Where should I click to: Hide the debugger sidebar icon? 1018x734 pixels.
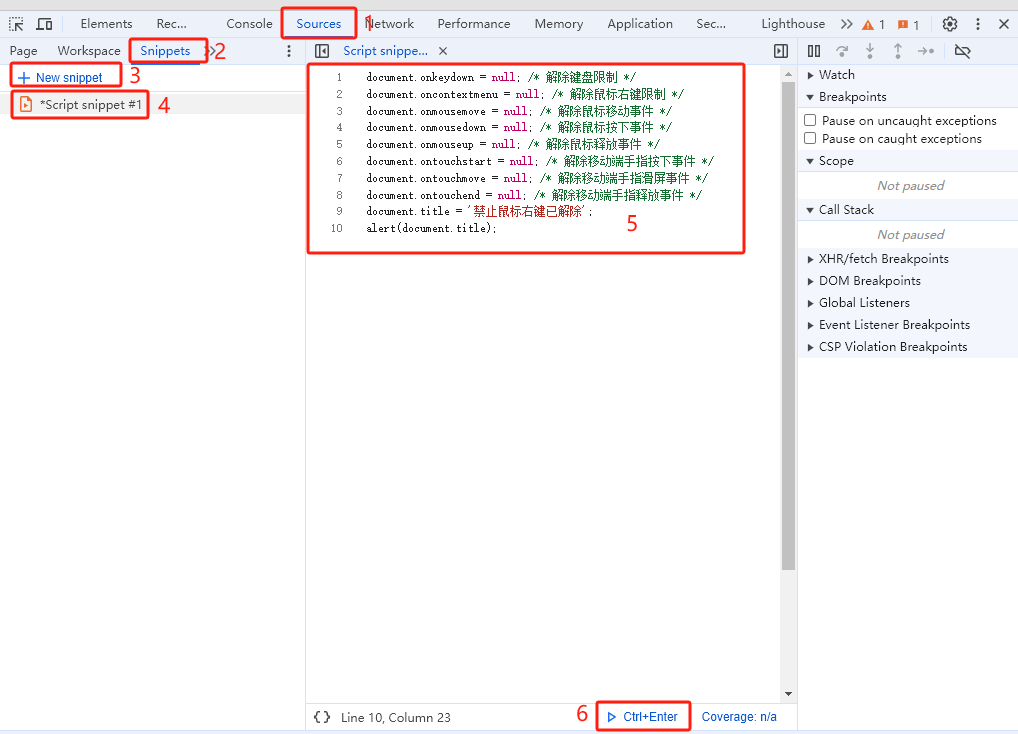(x=781, y=51)
